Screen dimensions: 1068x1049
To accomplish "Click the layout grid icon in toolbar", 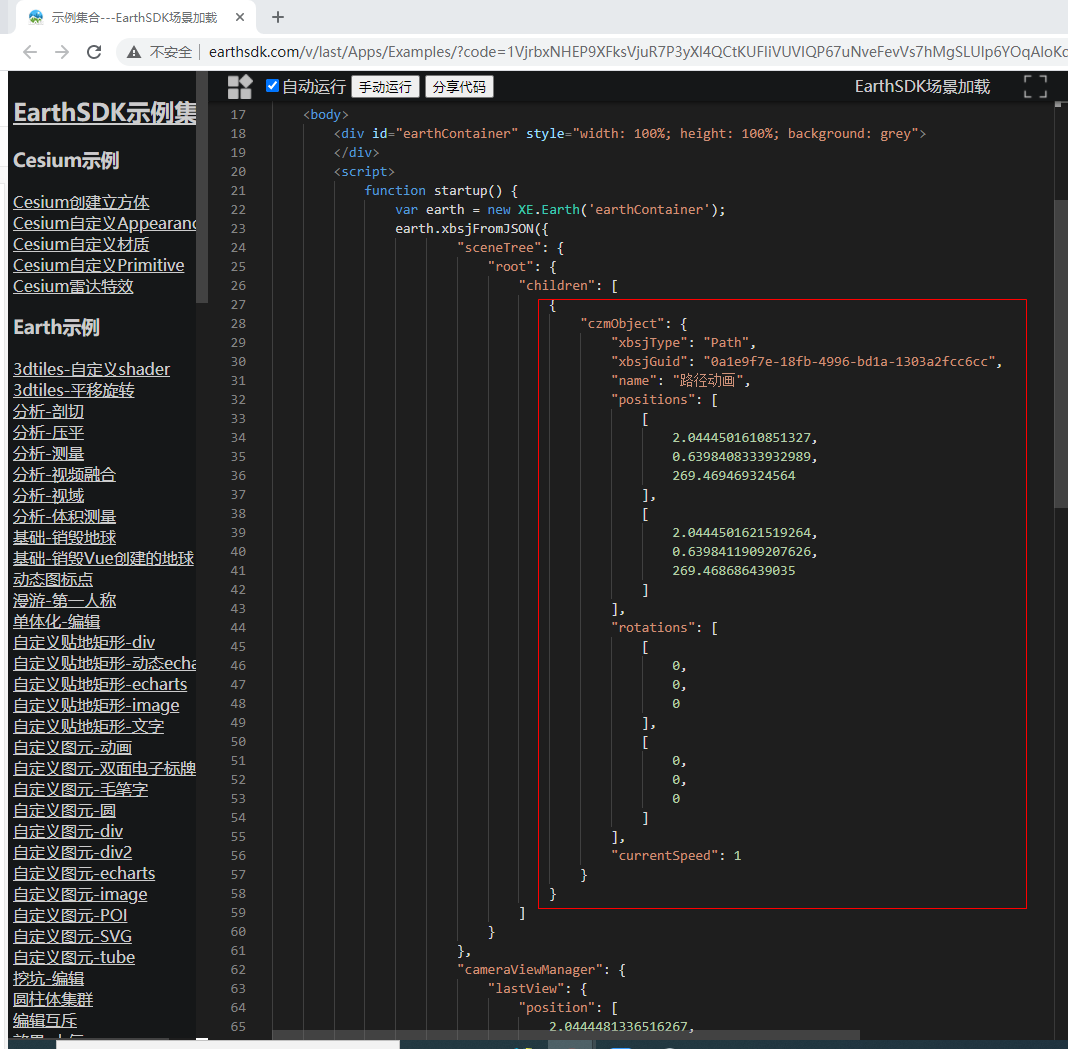I will tap(240, 87).
